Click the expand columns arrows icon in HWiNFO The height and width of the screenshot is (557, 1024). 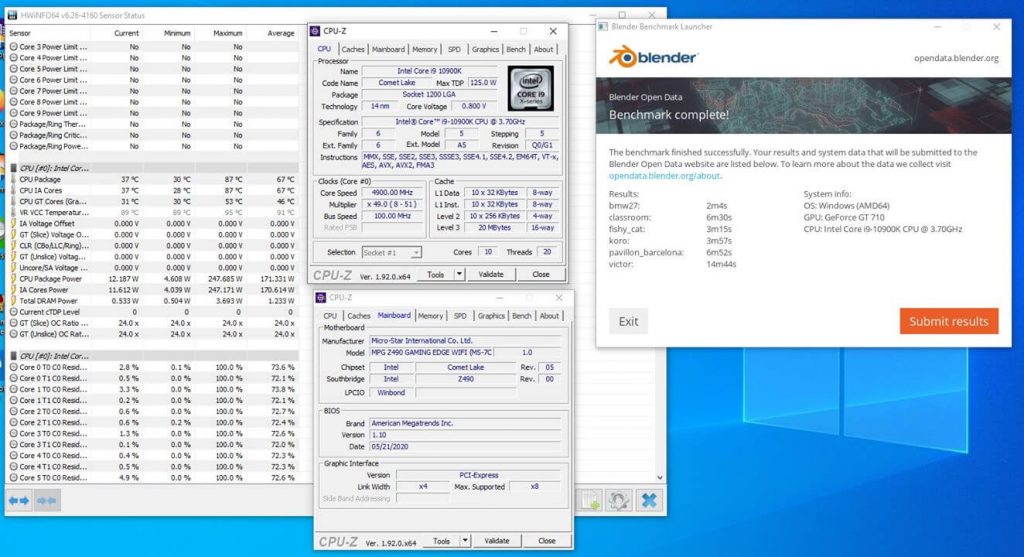19,501
